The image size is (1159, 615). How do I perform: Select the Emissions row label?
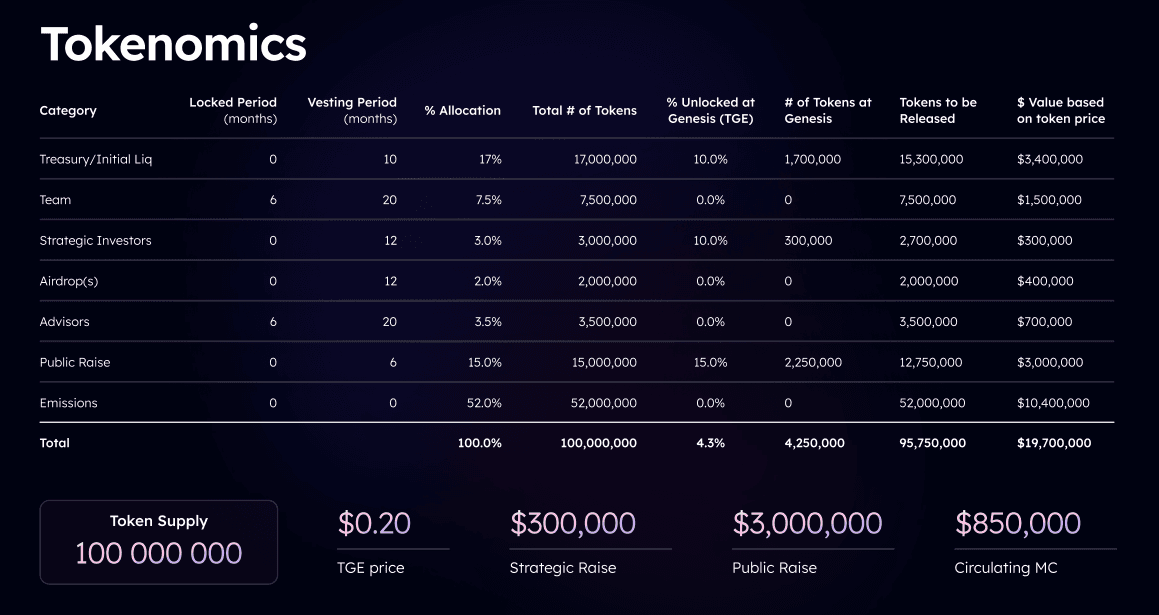(68, 403)
